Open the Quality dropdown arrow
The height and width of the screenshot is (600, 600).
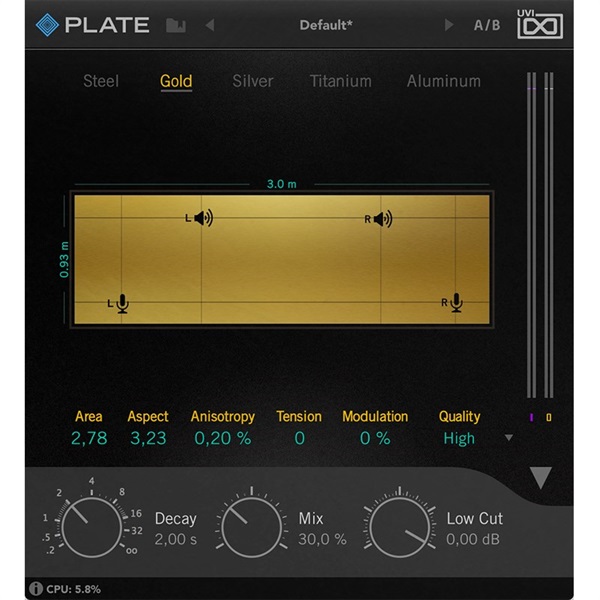(x=509, y=437)
